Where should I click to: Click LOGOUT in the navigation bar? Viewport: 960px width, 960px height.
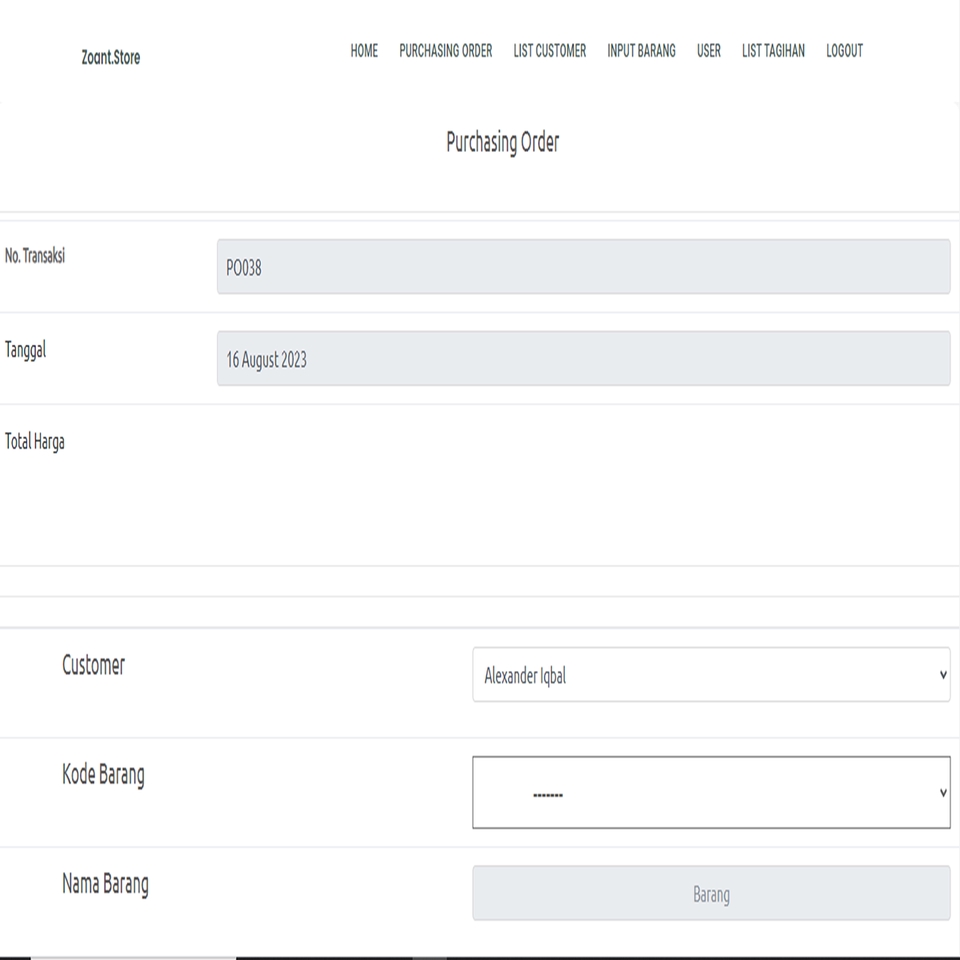coord(844,51)
